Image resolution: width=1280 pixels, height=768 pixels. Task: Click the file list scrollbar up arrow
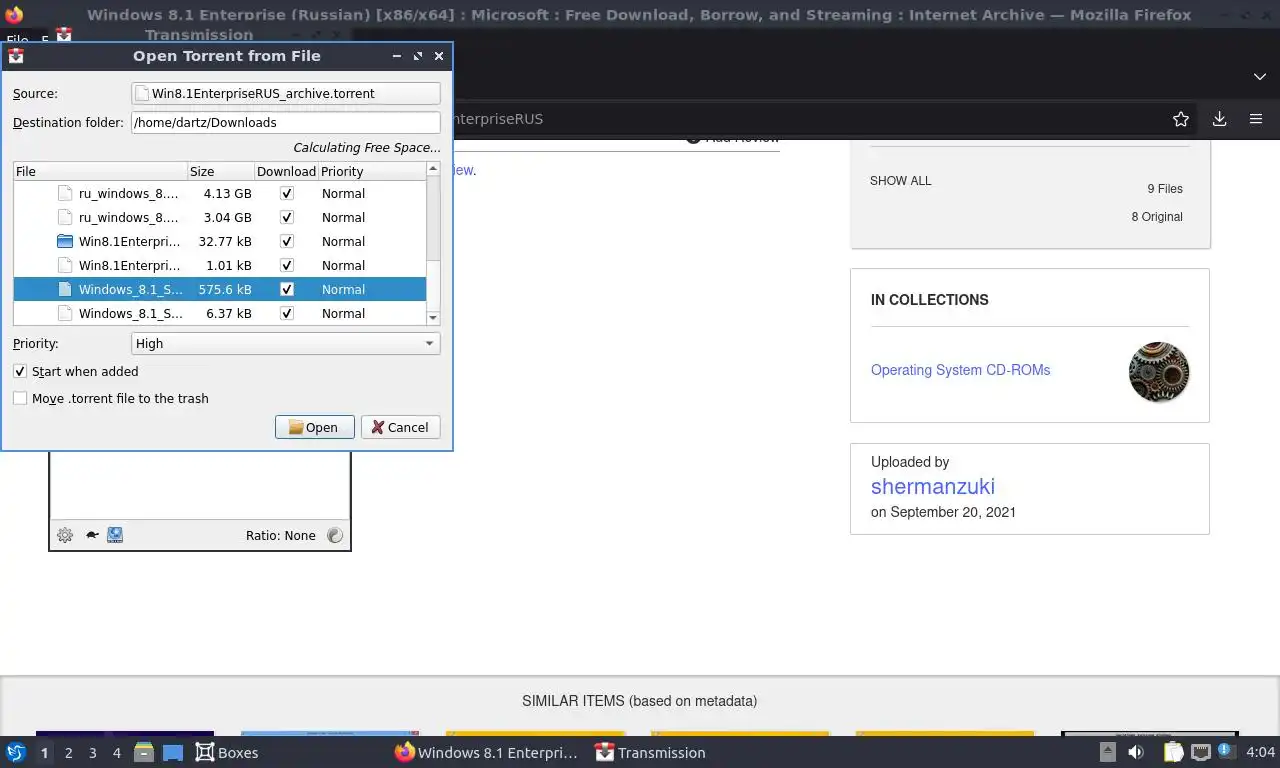click(x=433, y=168)
